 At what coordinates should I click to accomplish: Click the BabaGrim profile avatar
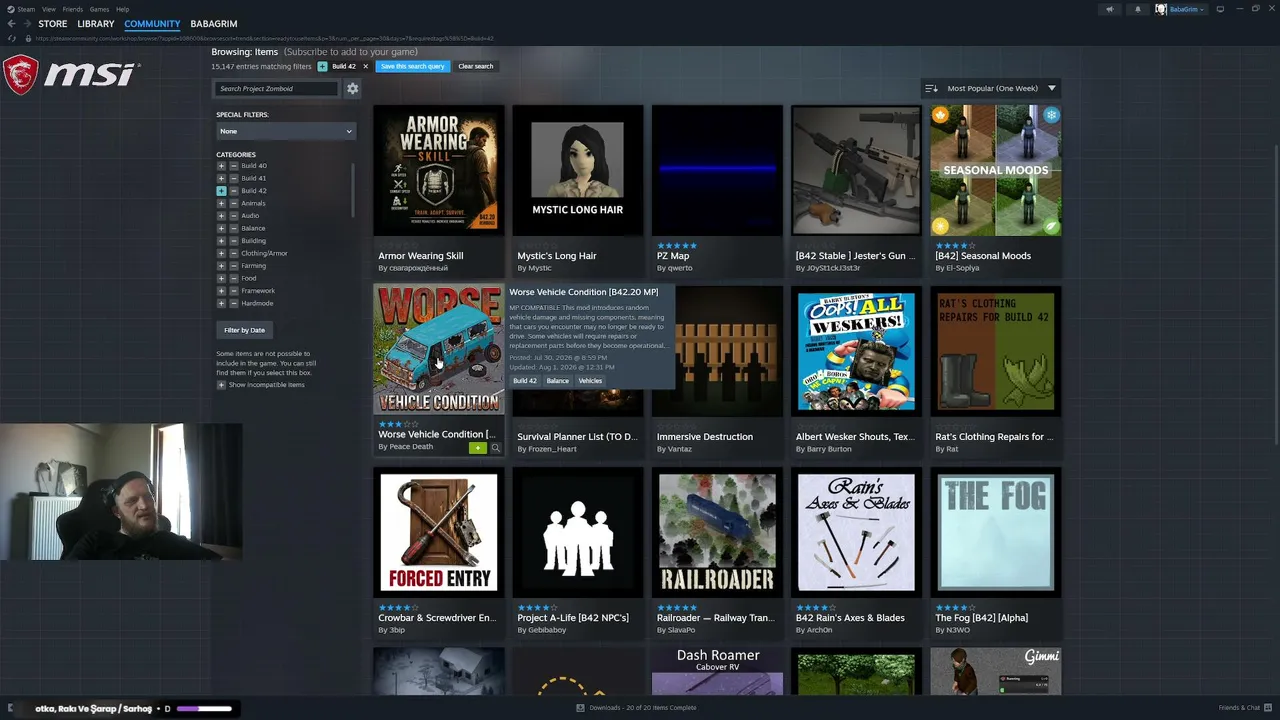[x=1161, y=9]
